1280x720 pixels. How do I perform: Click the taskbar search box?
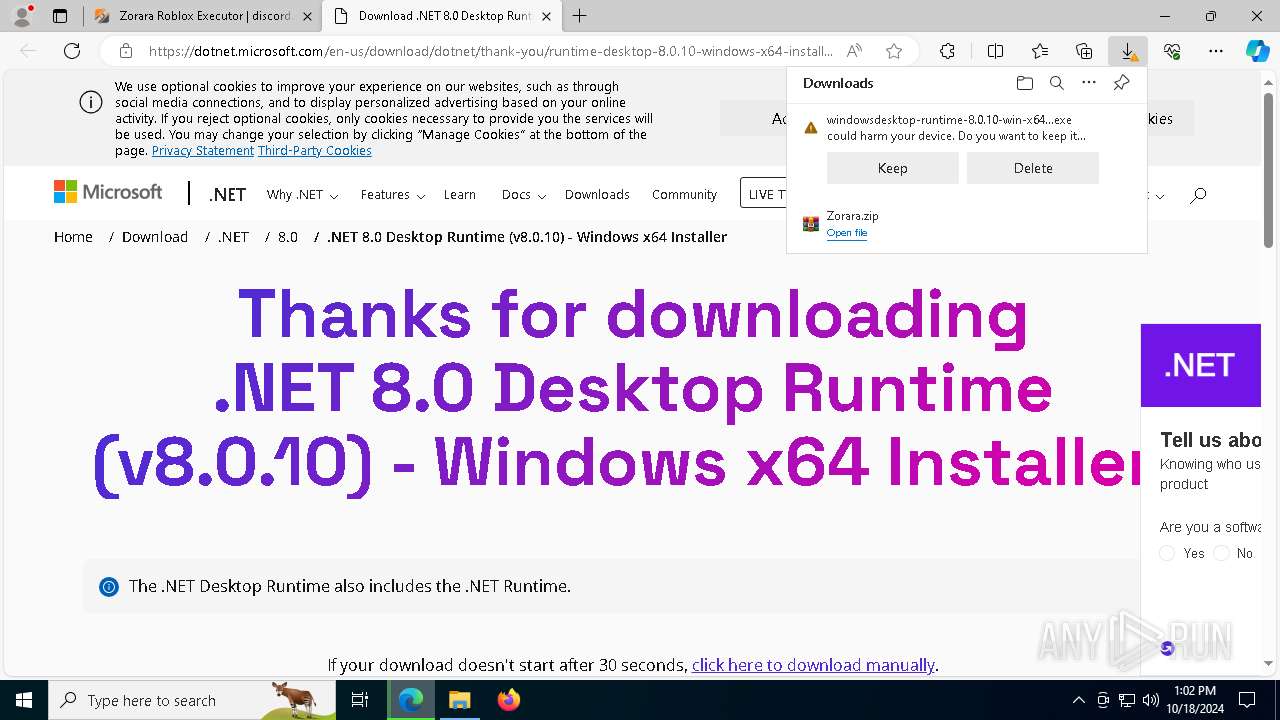click(192, 700)
